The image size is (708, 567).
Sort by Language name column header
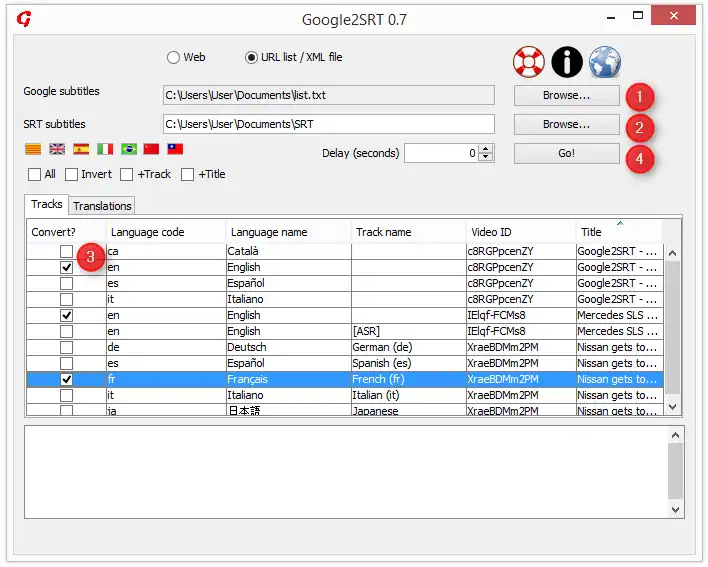[x=289, y=232]
